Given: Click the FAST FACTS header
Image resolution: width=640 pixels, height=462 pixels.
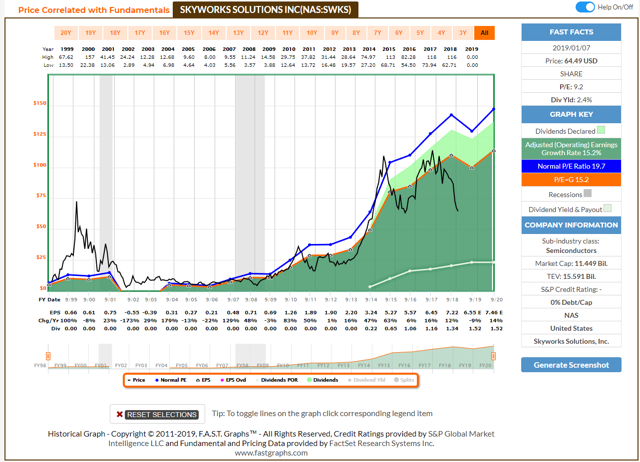Looking at the screenshot, I should [x=571, y=32].
